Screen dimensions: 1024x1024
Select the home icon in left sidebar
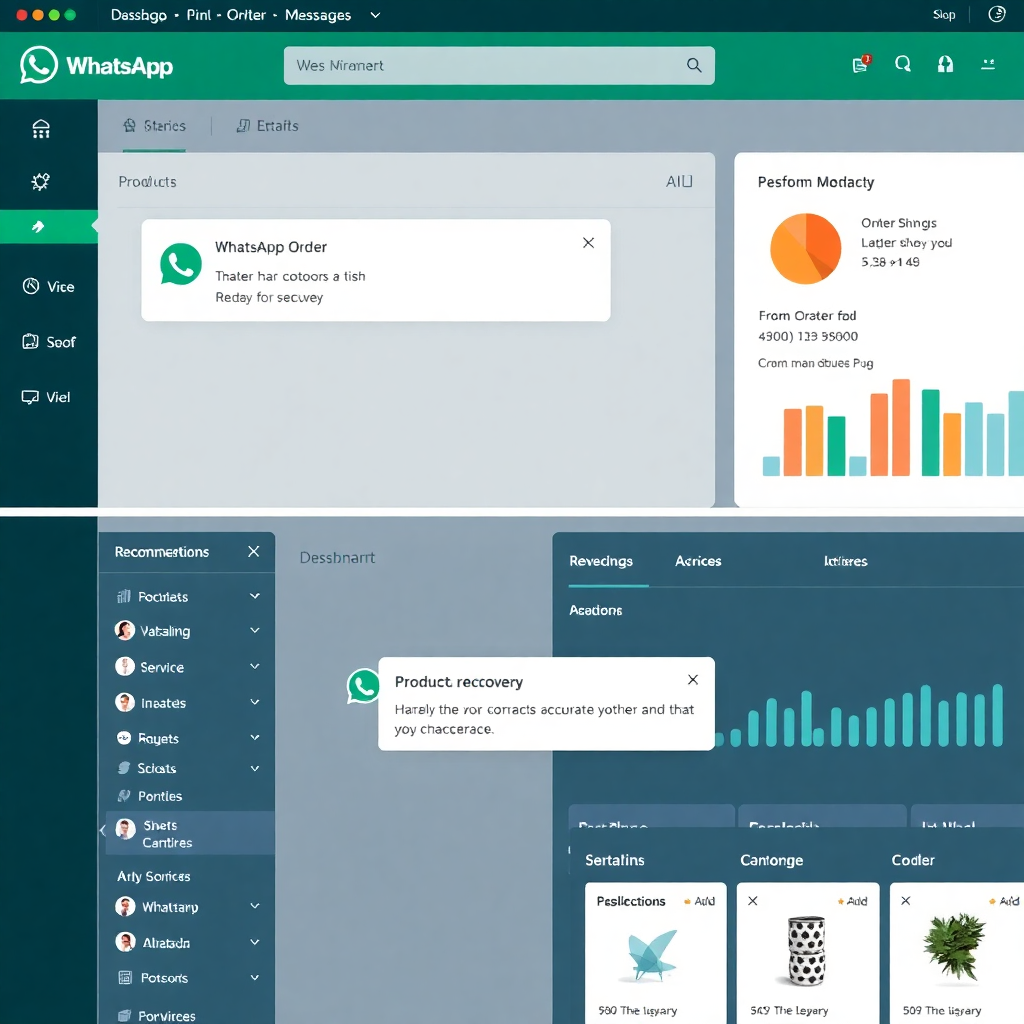tap(41, 129)
